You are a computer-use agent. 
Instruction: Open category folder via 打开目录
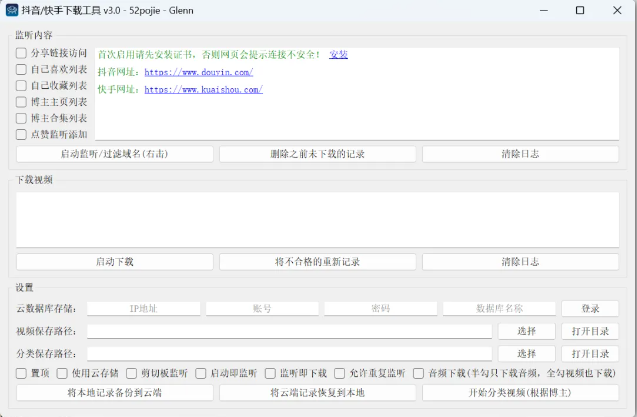590,354
